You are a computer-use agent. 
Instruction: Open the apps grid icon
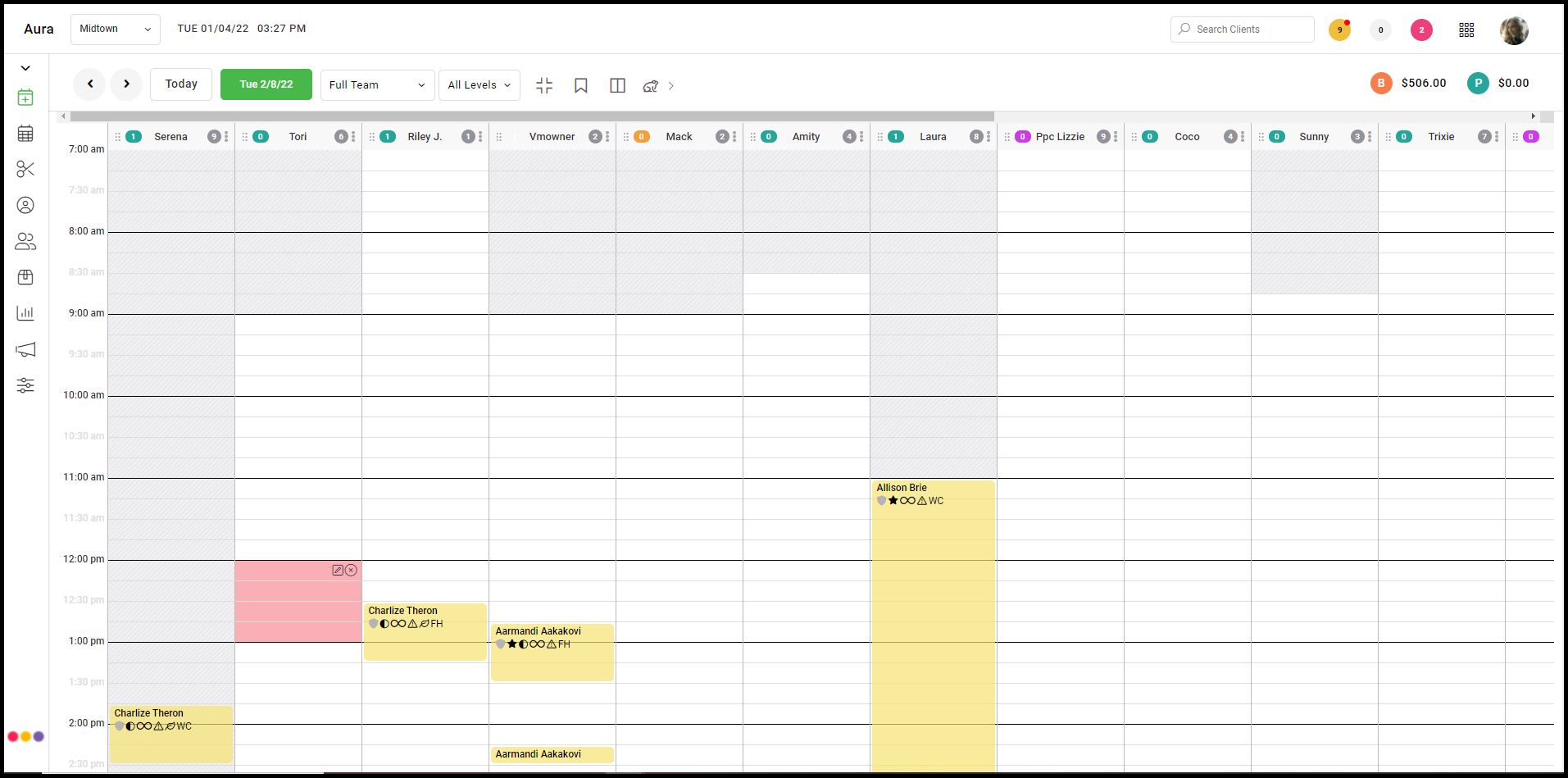click(1466, 30)
